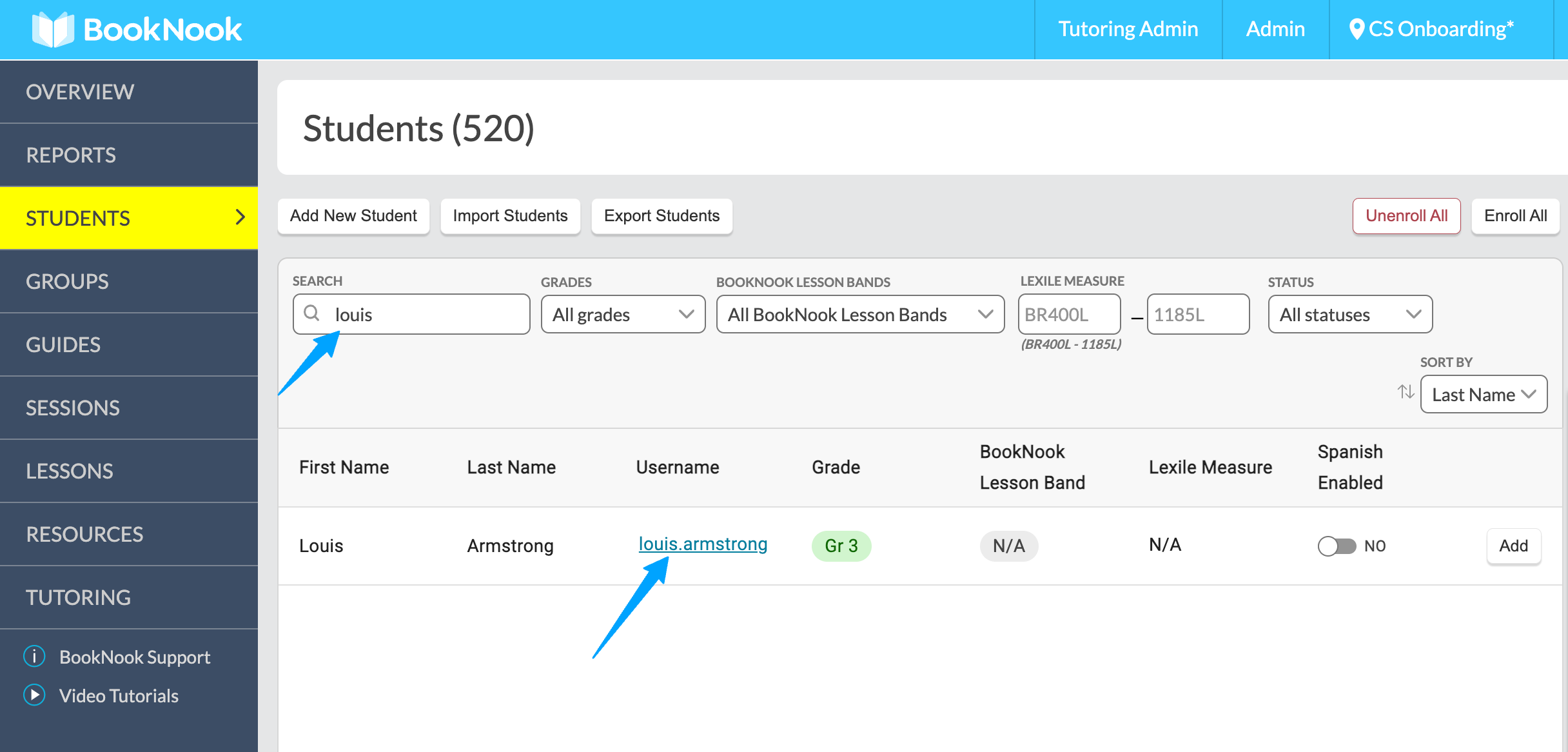
Task: Click the sort direction arrows icon
Action: 1406,392
